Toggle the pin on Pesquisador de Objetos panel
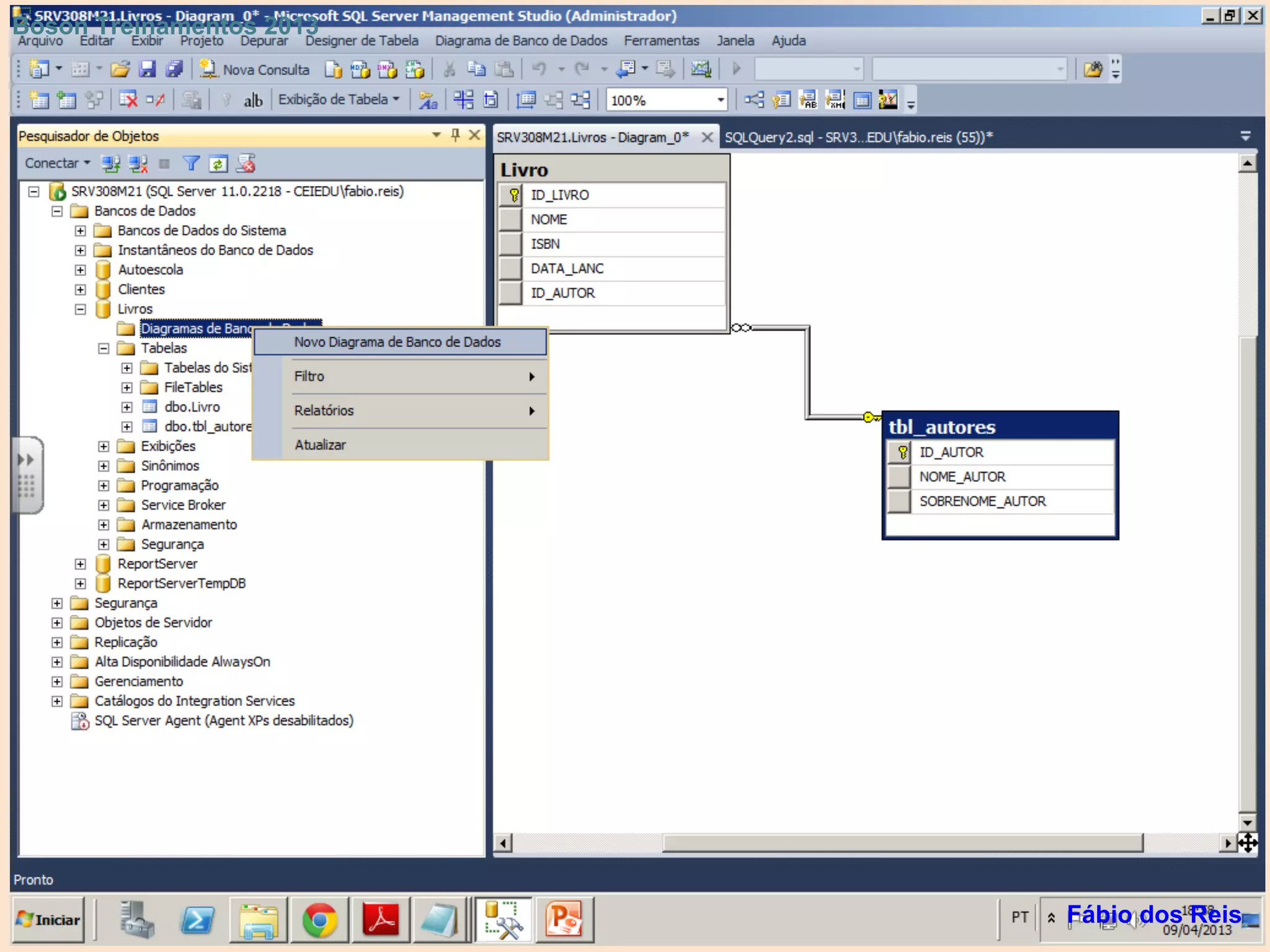 [455, 135]
